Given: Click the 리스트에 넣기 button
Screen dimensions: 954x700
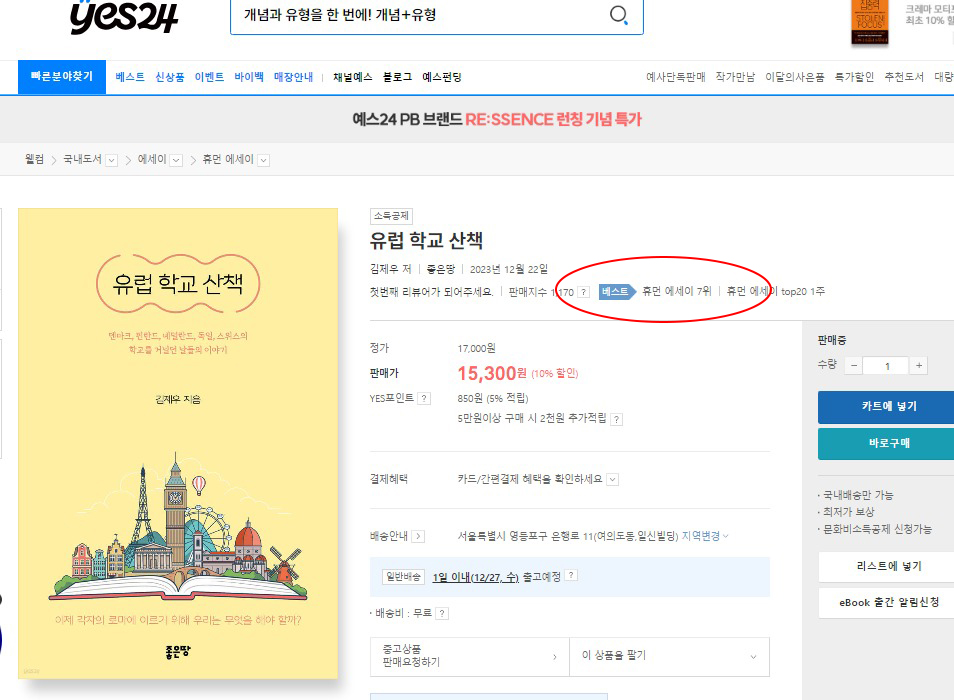Looking at the screenshot, I should click(x=888, y=566).
